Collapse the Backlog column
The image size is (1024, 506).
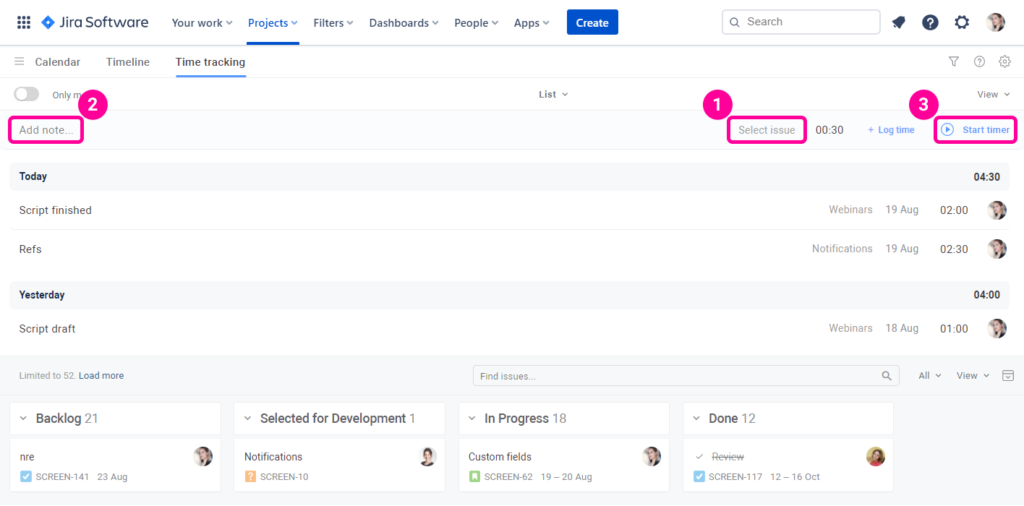tap(24, 419)
